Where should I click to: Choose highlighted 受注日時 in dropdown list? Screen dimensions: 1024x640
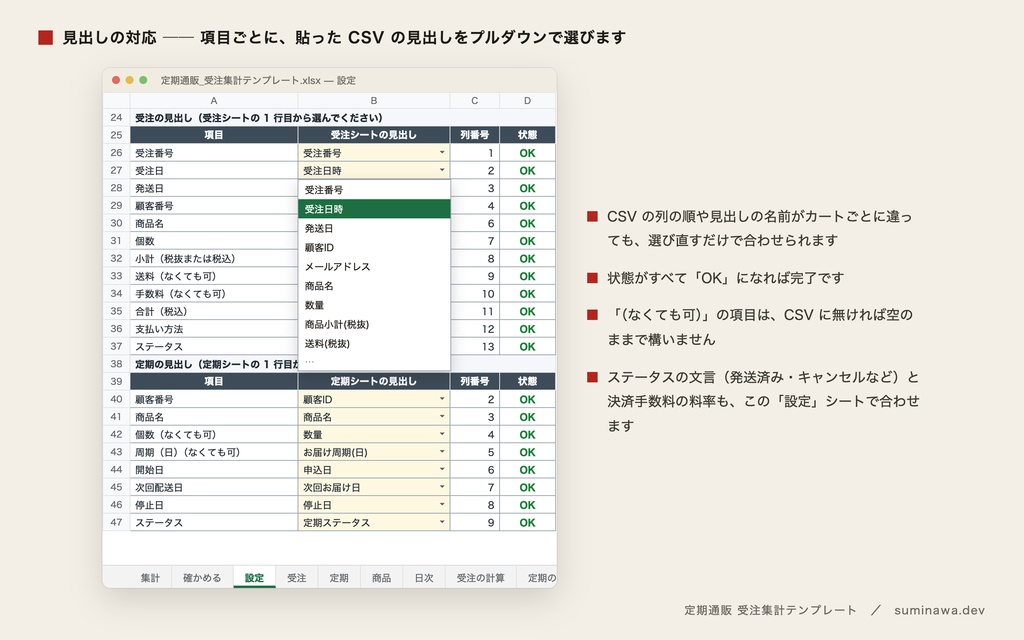374,209
